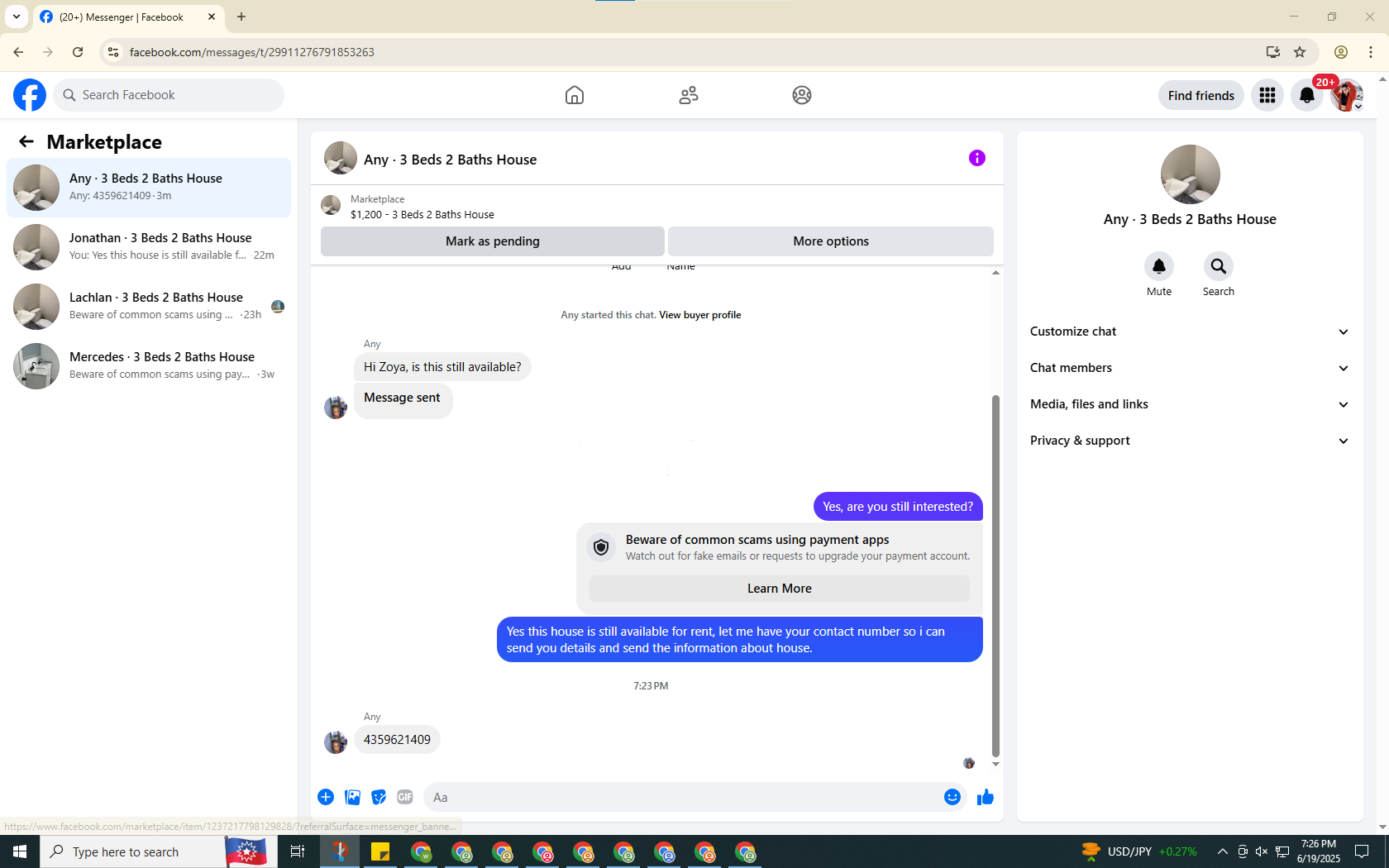Close the Messenger browser tab
The width and height of the screenshot is (1389, 868).
212,17
